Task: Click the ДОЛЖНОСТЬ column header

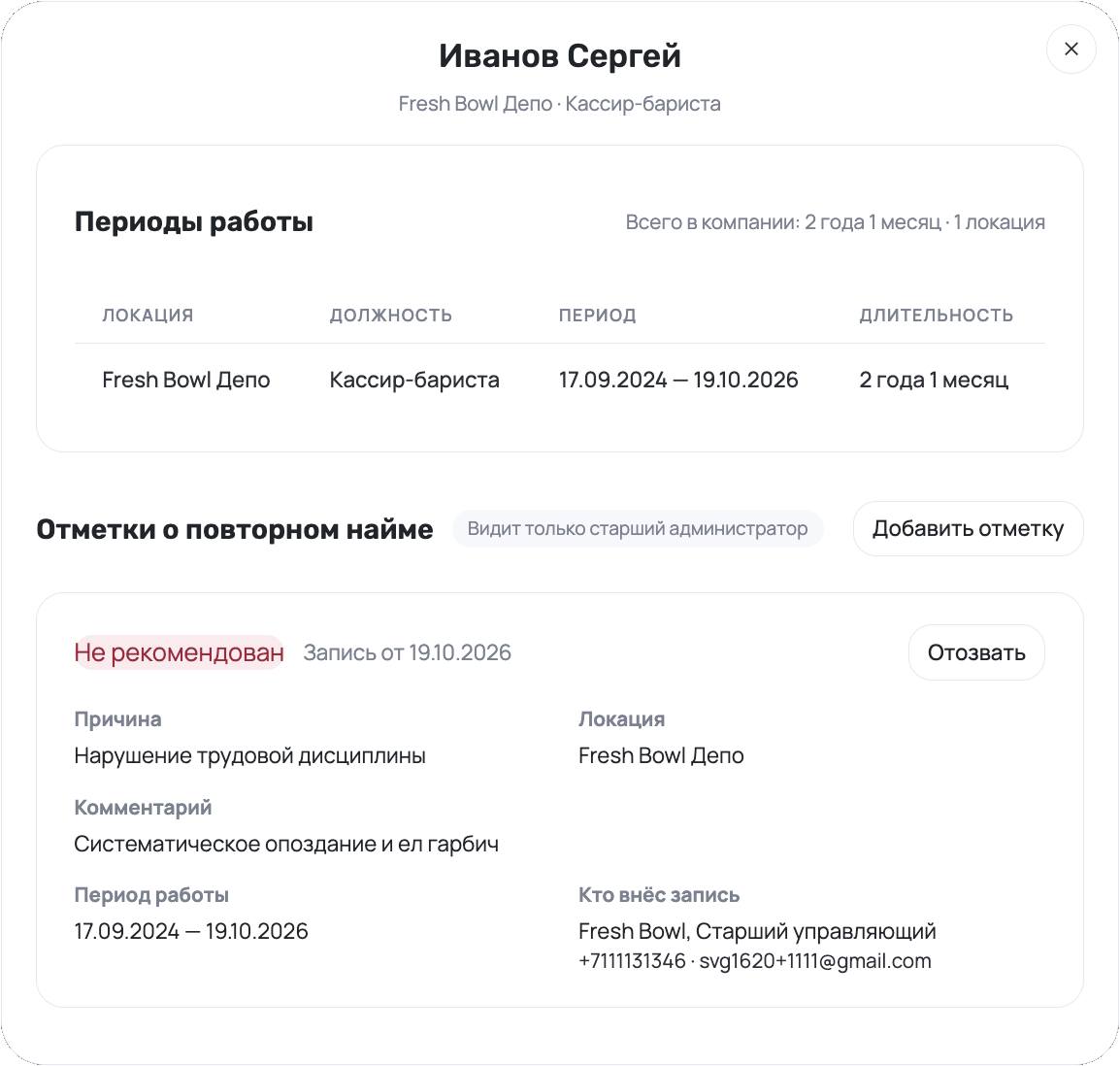Action: click(391, 316)
